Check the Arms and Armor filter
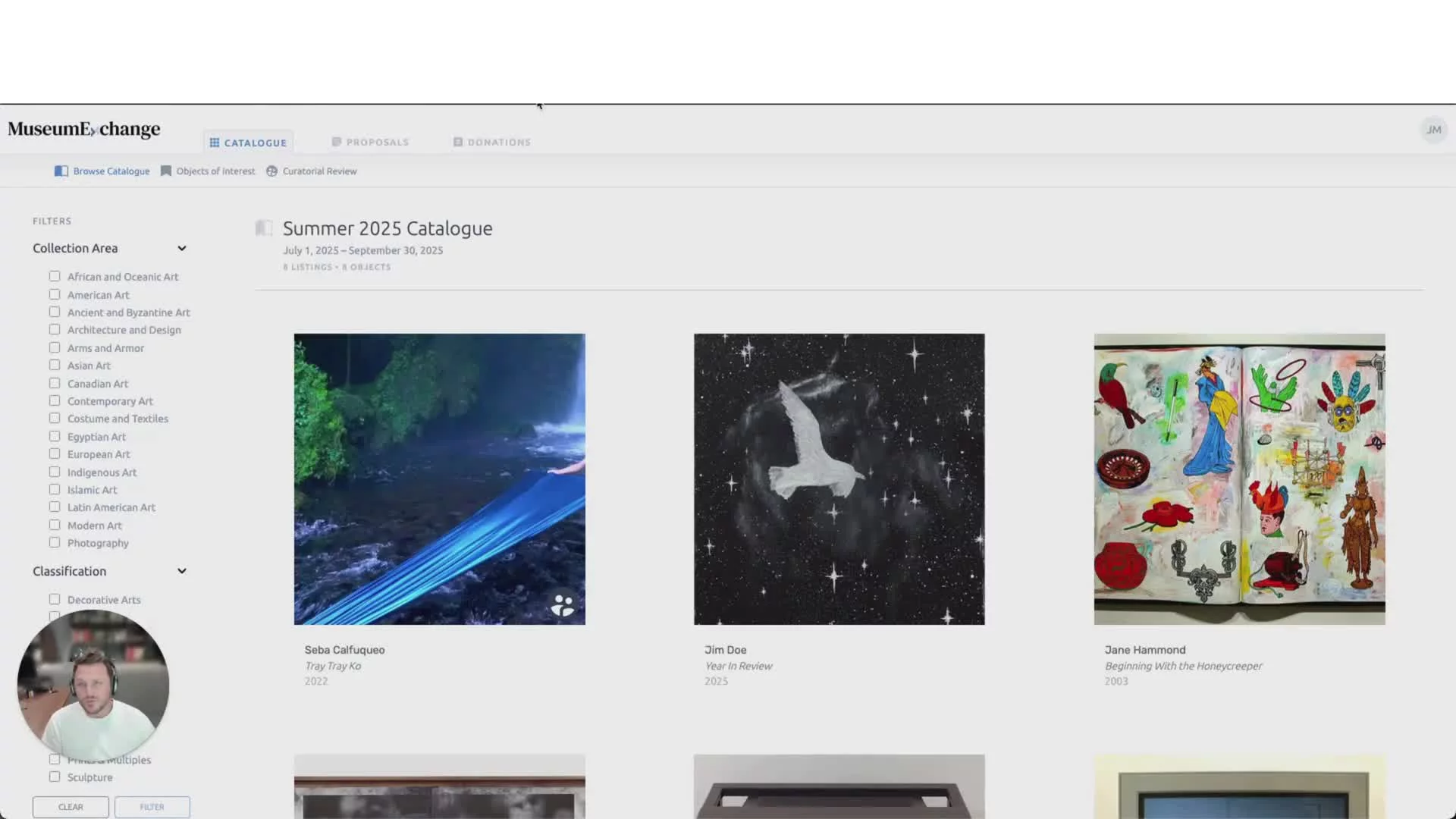This screenshot has height=819, width=1456. (x=55, y=348)
